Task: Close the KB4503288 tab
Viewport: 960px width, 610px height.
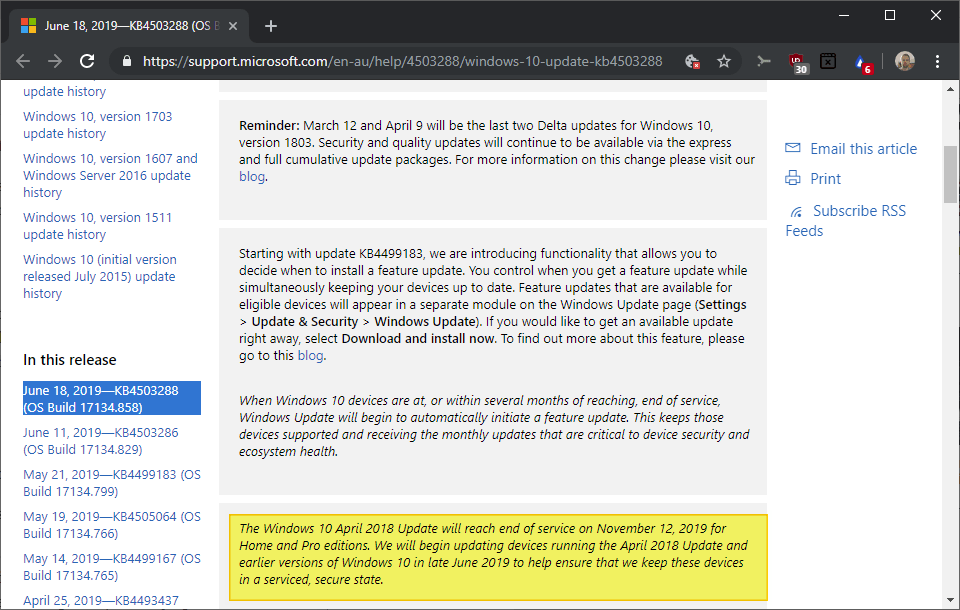Action: click(233, 26)
